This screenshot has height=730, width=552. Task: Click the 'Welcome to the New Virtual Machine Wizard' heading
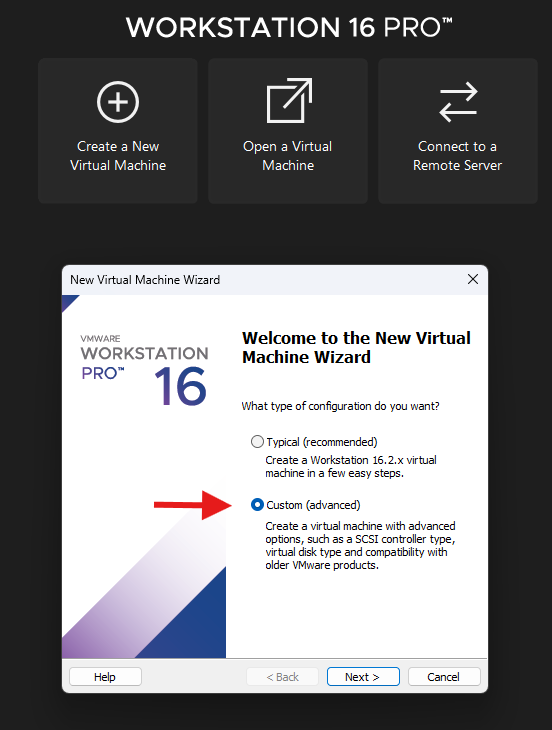click(x=356, y=347)
